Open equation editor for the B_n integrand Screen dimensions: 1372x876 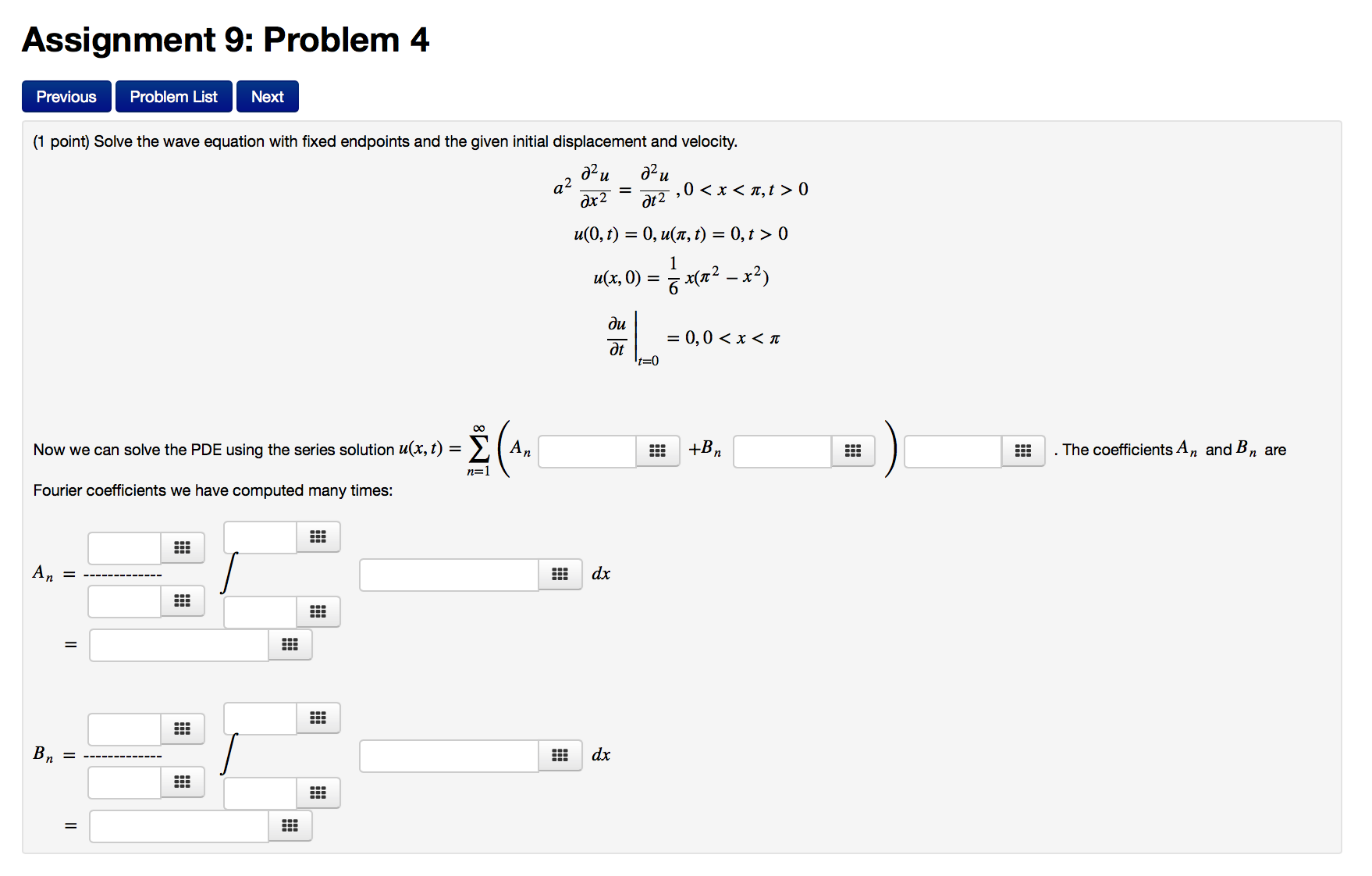560,755
